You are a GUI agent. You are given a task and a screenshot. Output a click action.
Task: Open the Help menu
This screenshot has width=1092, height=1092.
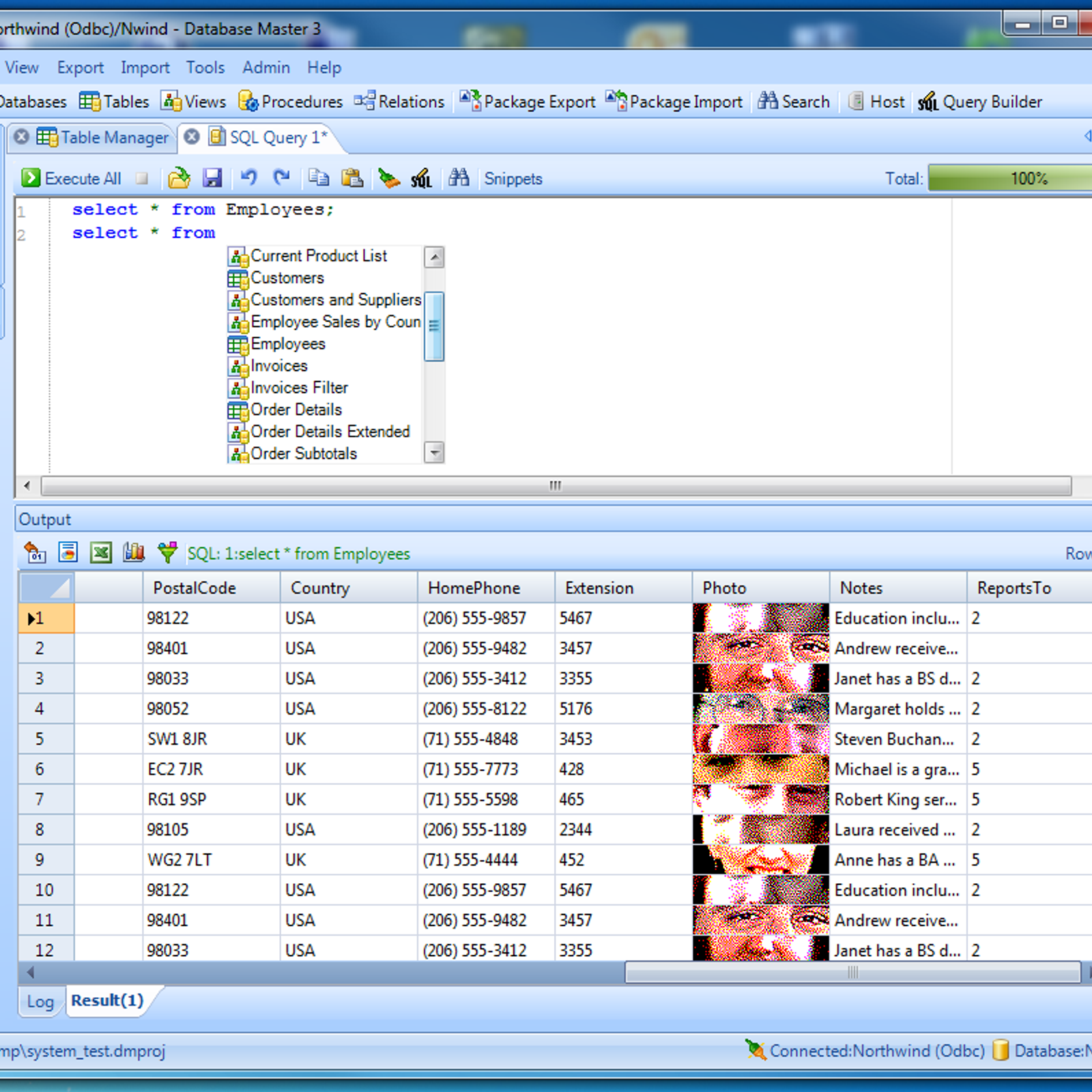(x=324, y=68)
